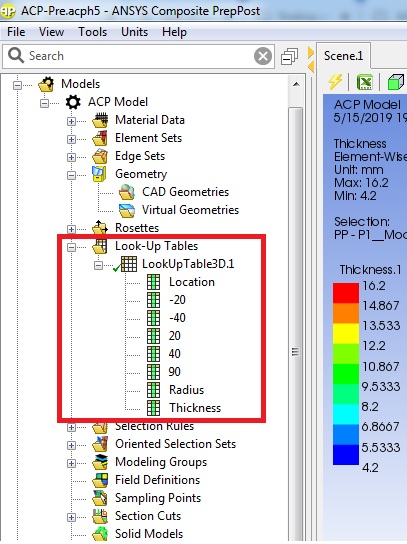407x544 pixels.
Task: Expand the Material Data node
Action: 71,121
